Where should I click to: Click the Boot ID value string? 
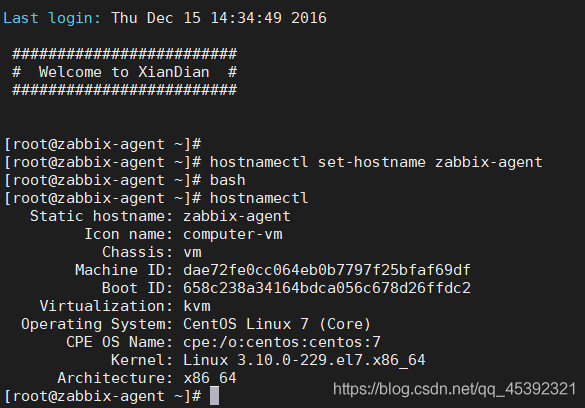click(327, 288)
